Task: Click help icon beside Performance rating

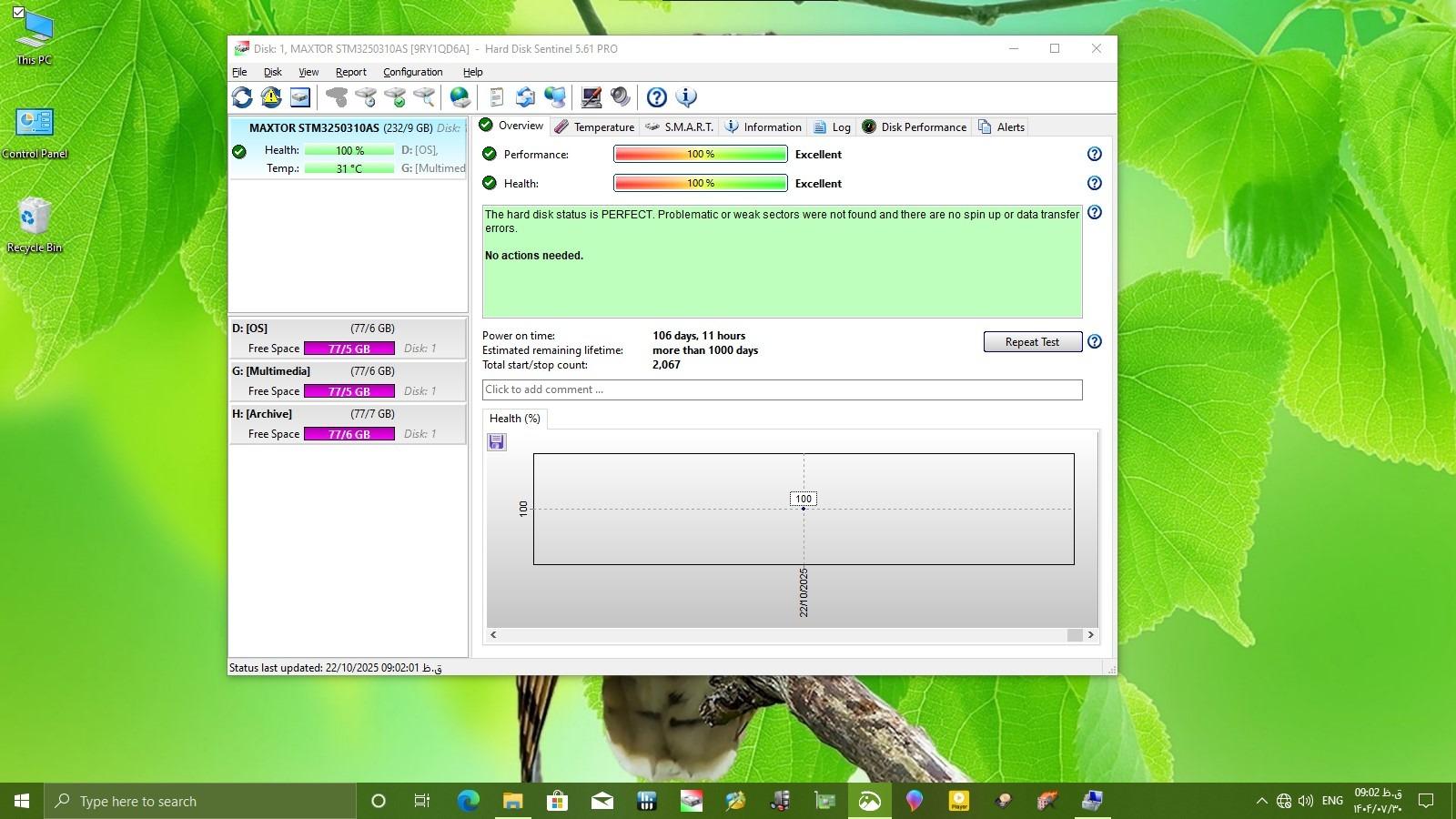Action: (1095, 155)
